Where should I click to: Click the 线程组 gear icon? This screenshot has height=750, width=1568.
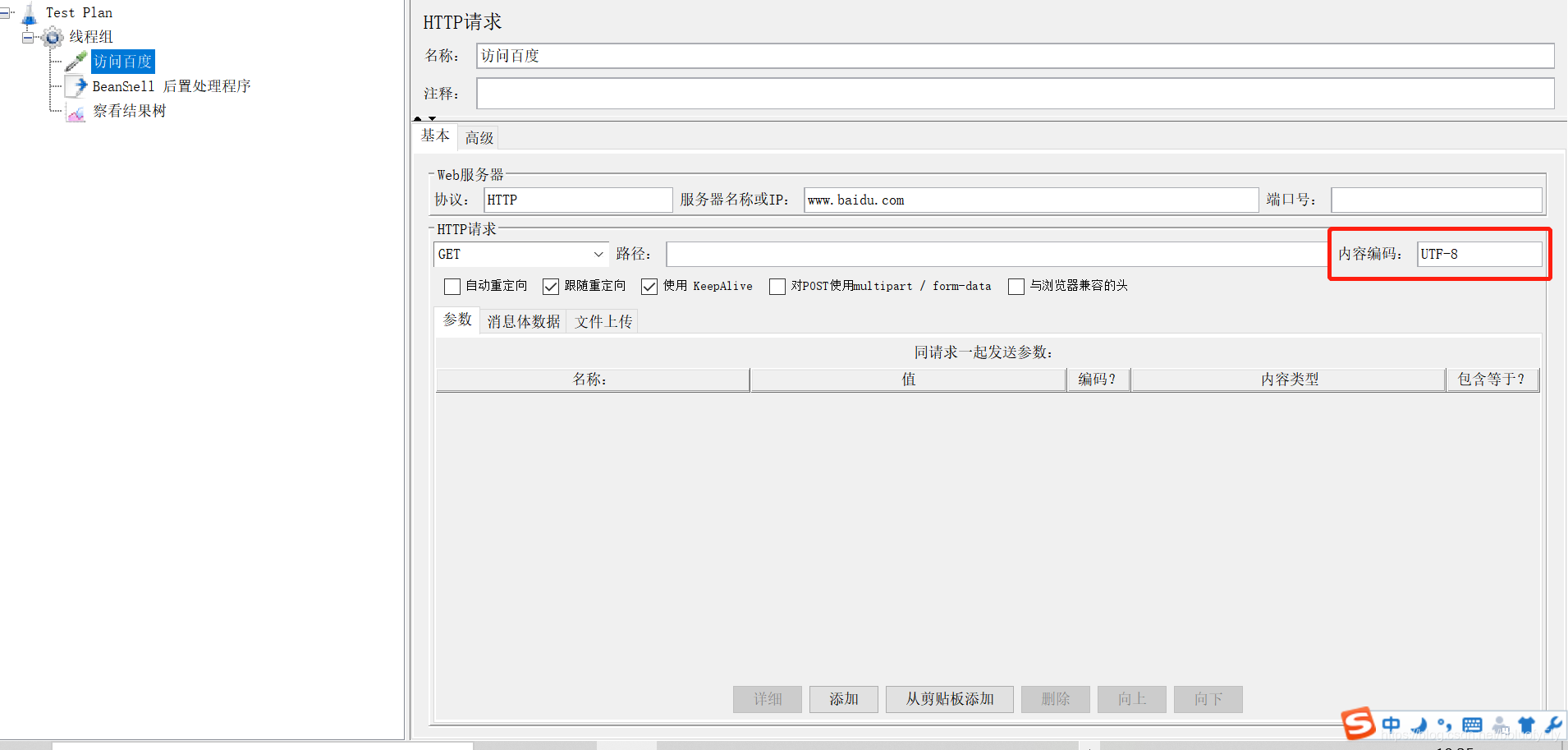pyautogui.click(x=53, y=37)
